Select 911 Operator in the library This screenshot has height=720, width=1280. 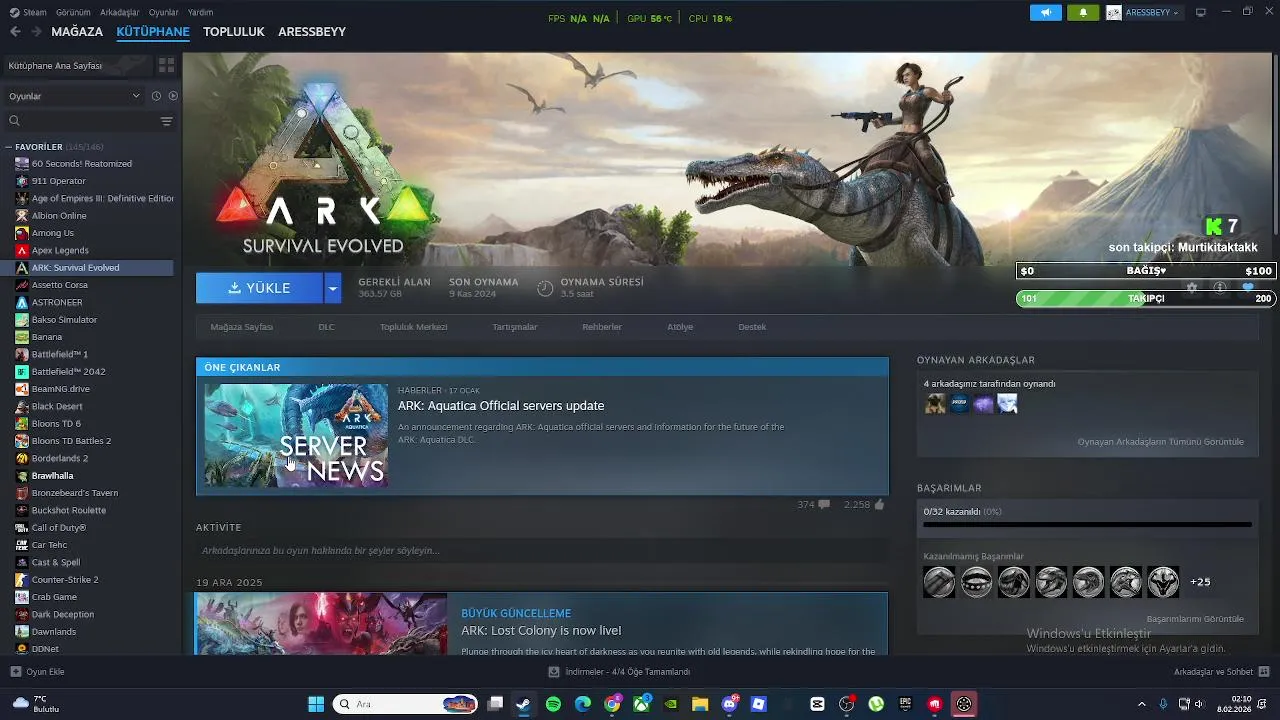(x=58, y=181)
